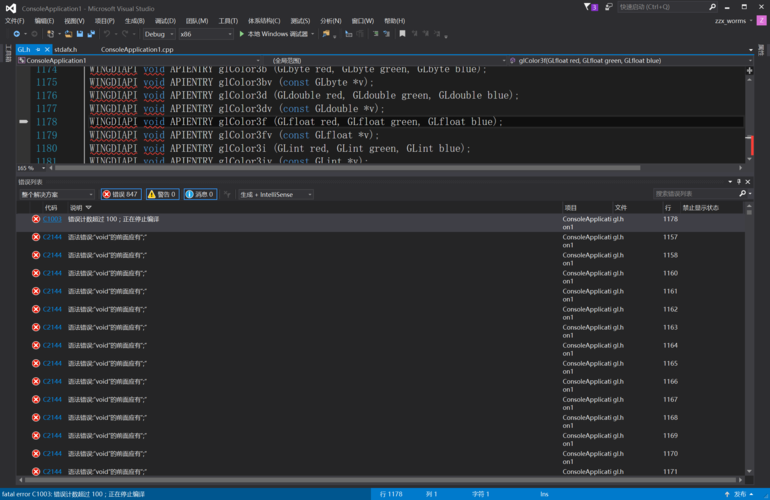Click the open file folder icon
Viewport: 770px width, 500px height.
pyautogui.click(x=68, y=34)
